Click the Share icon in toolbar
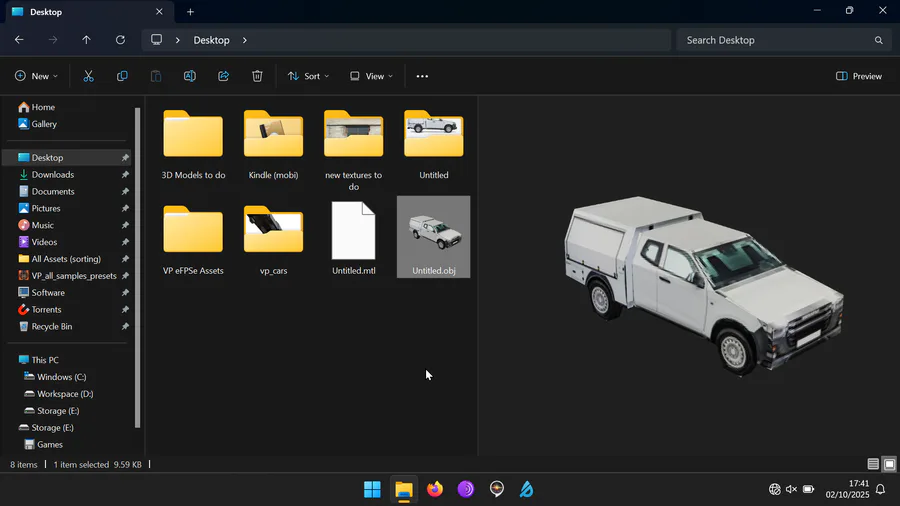The image size is (900, 506). [223, 76]
